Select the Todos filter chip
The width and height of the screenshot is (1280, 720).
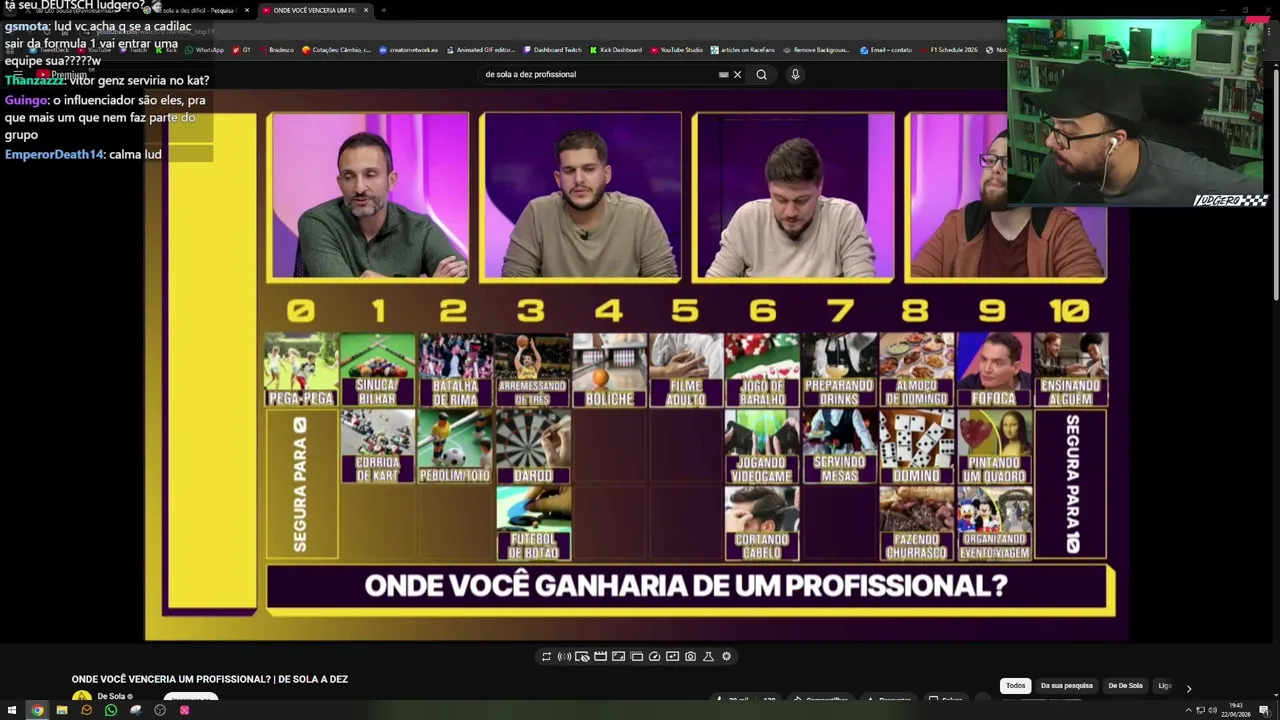click(1015, 686)
